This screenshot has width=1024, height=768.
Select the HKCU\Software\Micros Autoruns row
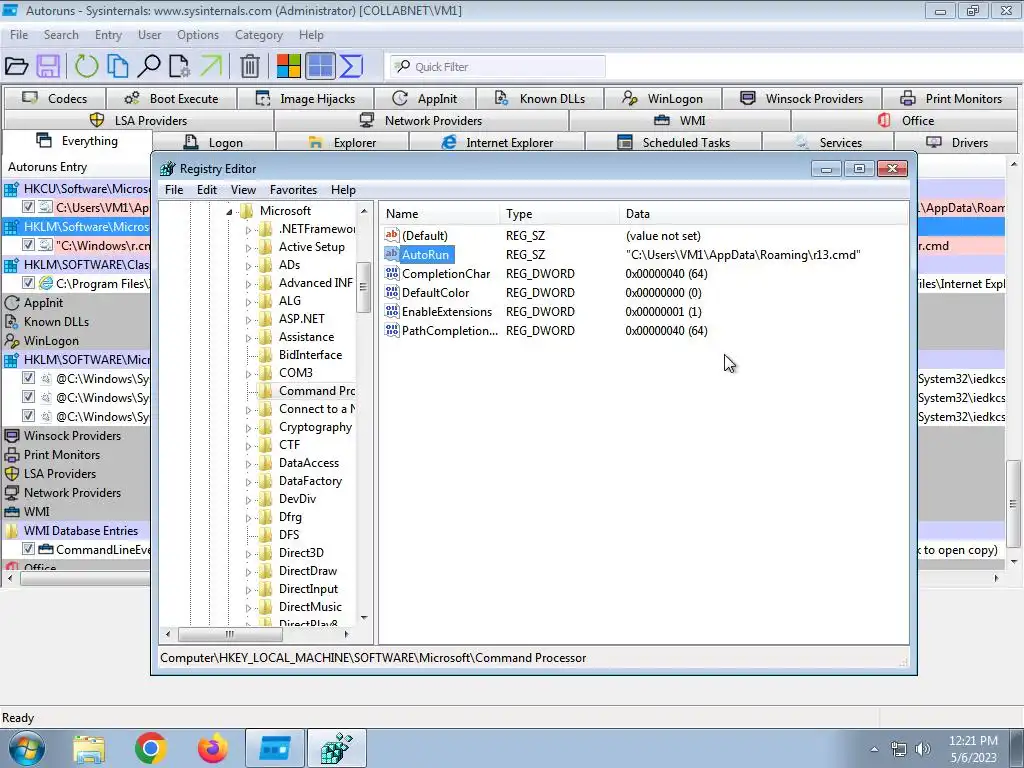click(x=76, y=189)
